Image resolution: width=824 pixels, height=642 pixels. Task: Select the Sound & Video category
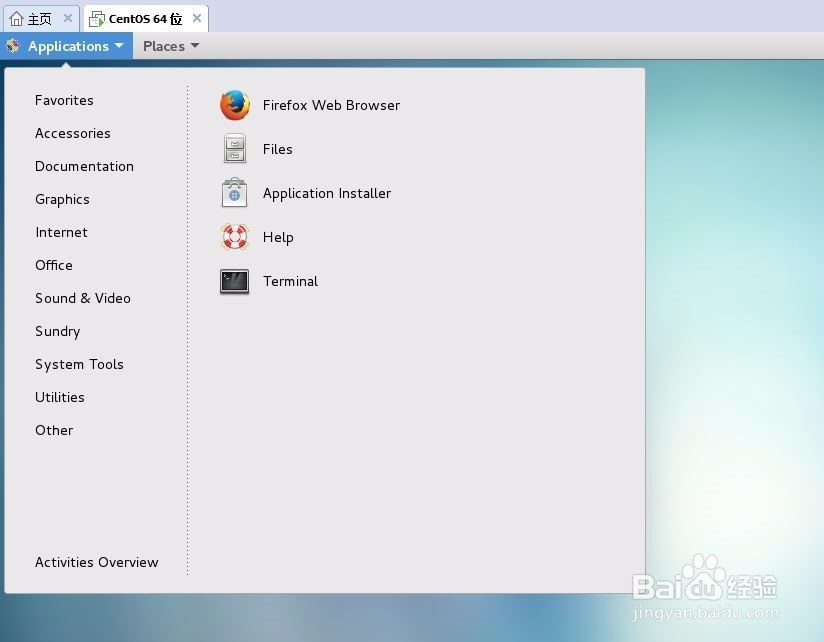coord(83,298)
